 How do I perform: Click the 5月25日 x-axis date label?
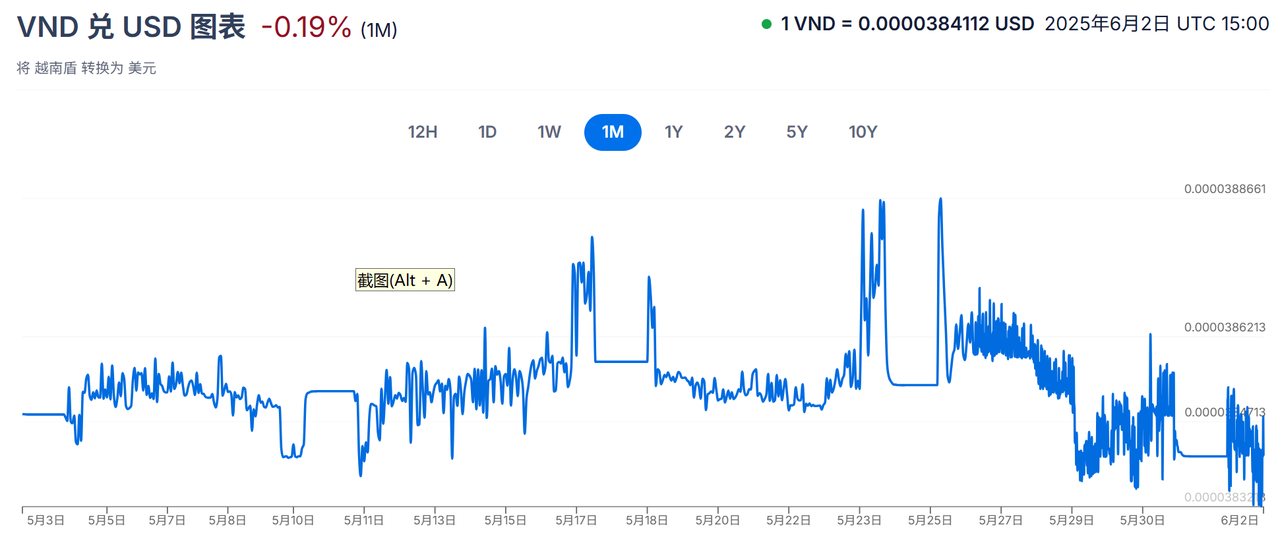click(929, 520)
